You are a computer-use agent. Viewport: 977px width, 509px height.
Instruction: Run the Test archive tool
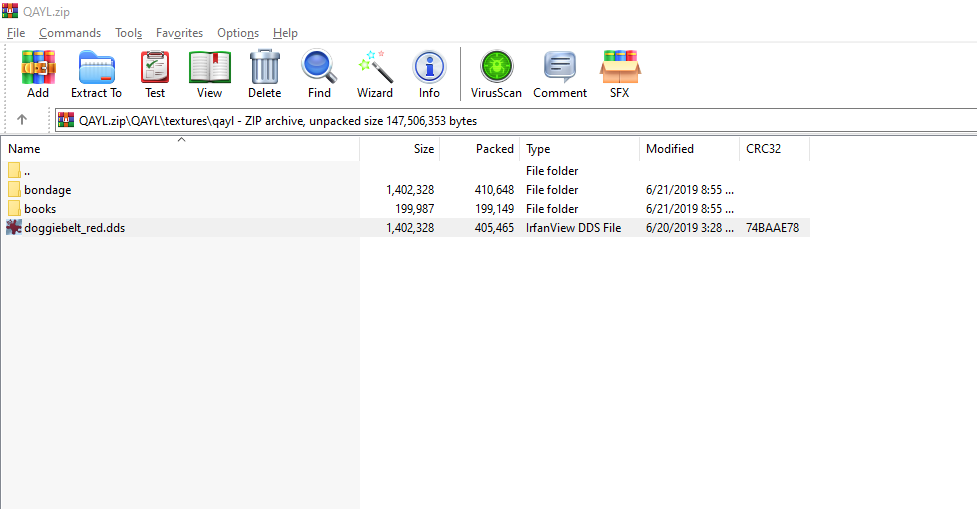point(155,74)
